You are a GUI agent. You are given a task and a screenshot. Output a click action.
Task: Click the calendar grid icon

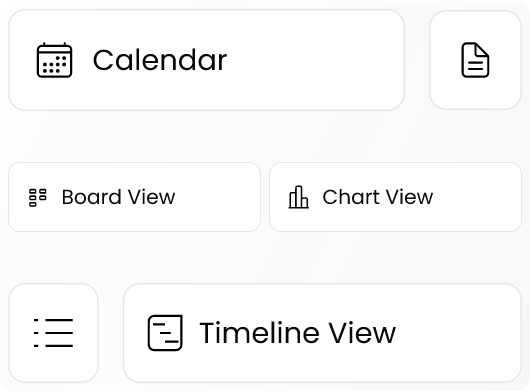(x=54, y=60)
